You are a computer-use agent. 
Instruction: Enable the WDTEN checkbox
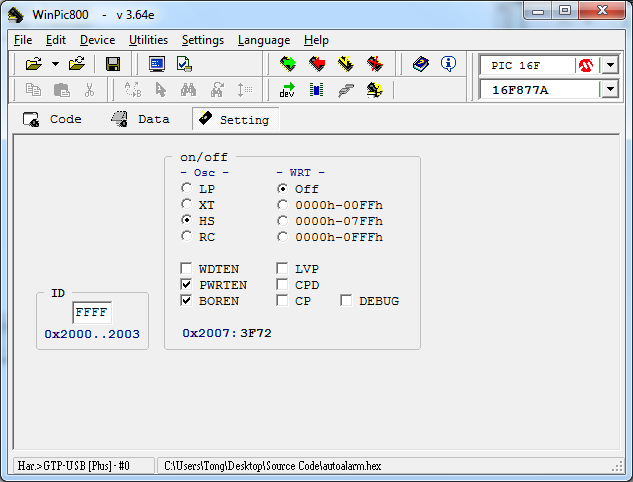(x=186, y=268)
